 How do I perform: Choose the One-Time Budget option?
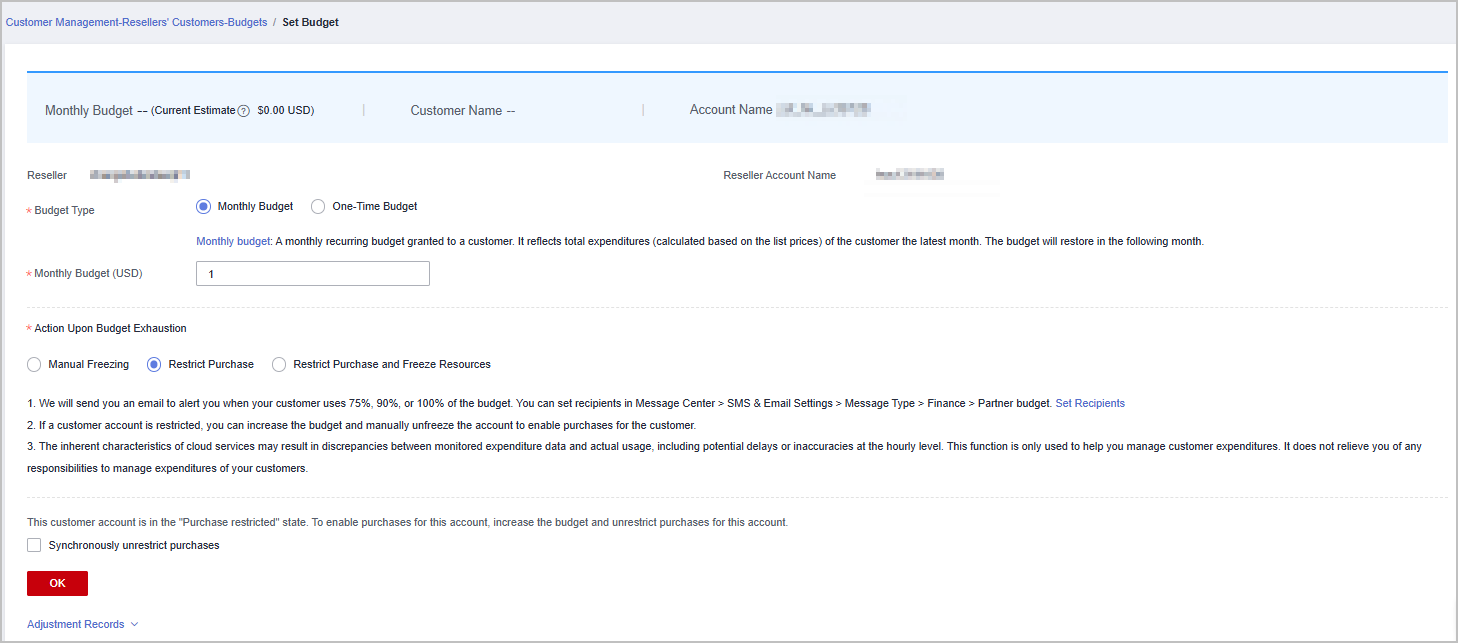[x=318, y=207]
